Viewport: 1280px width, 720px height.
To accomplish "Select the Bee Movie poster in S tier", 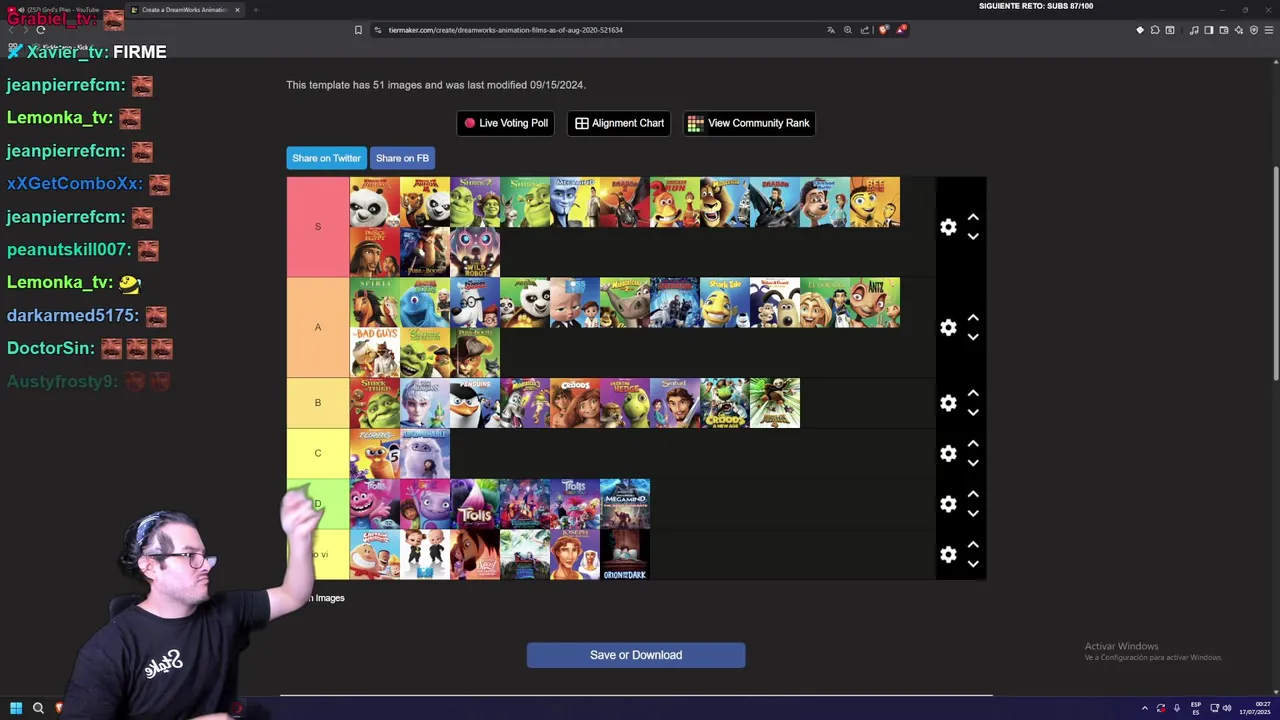I will (875, 202).
